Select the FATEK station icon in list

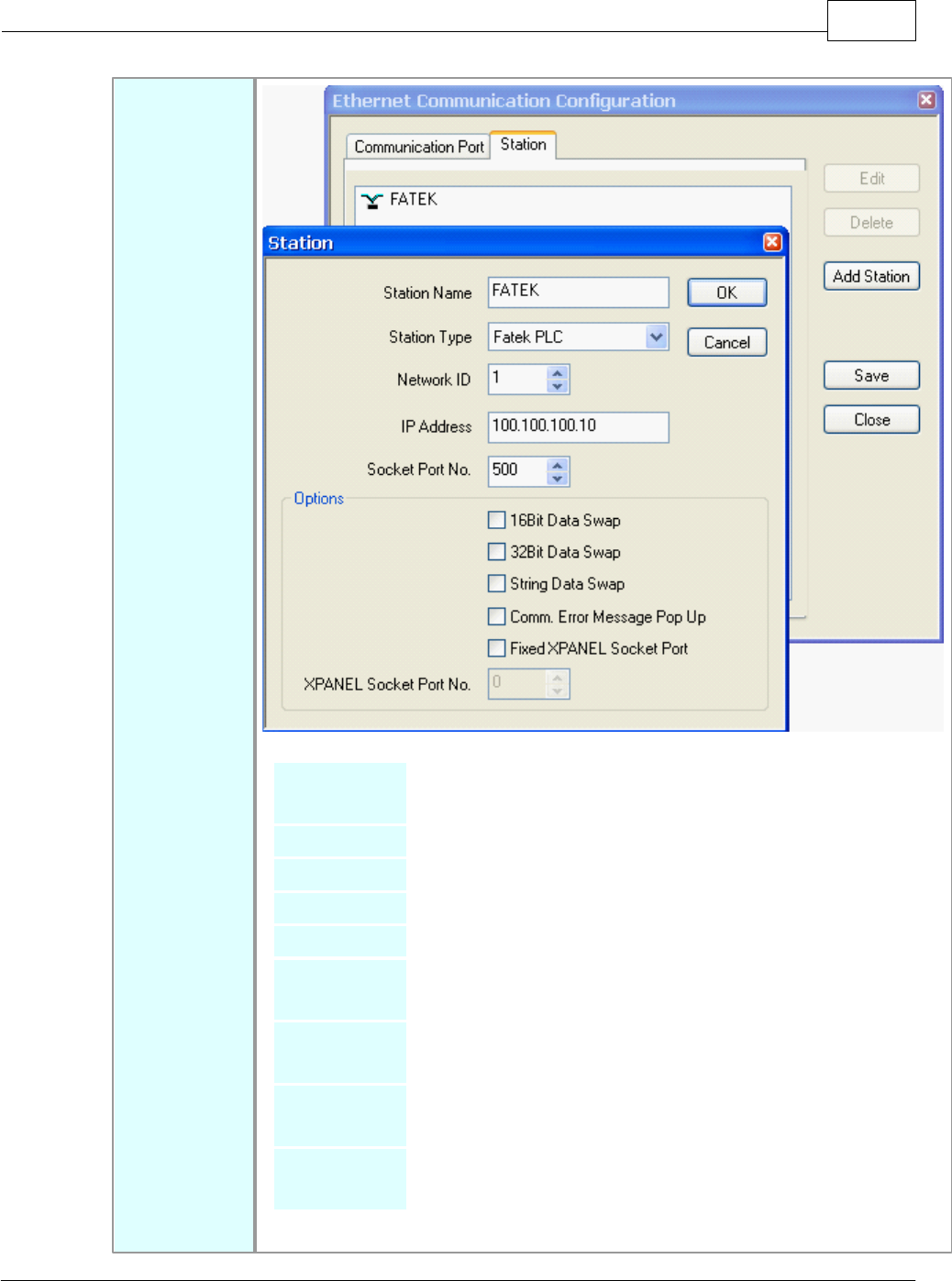[371, 200]
